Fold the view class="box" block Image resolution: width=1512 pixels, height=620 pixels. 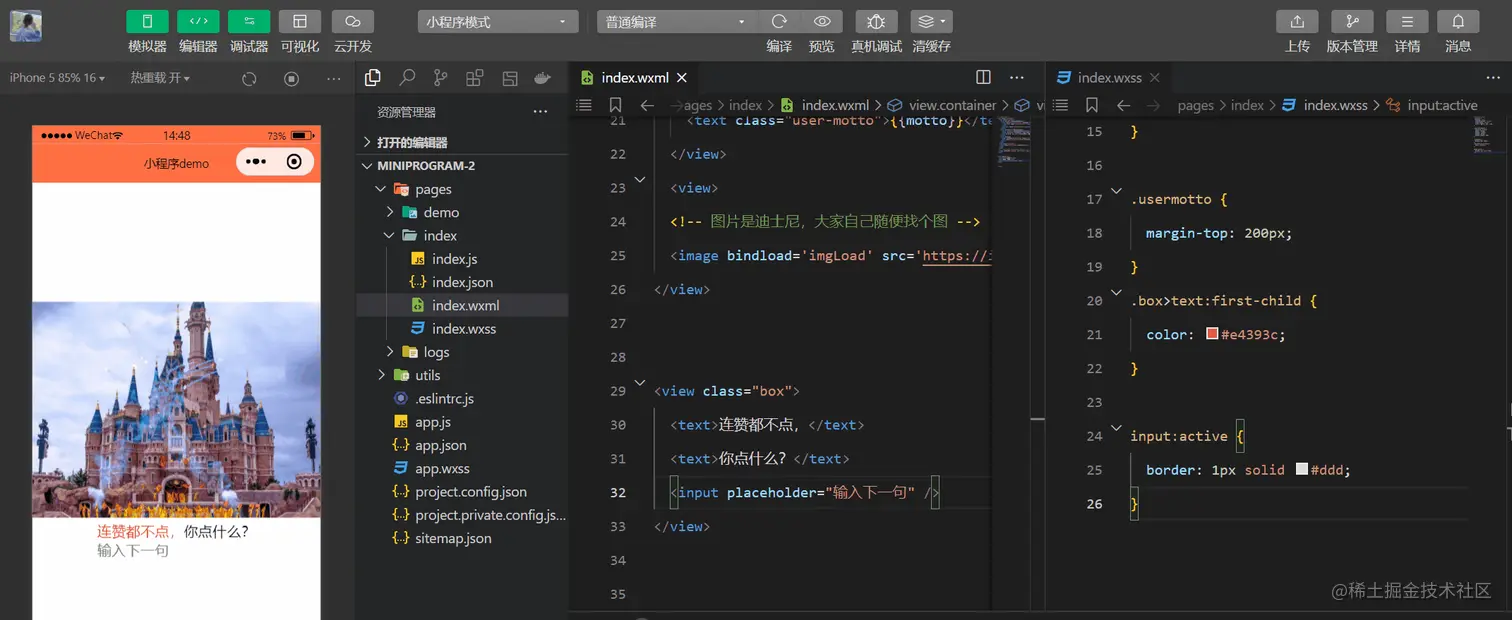(x=640, y=384)
